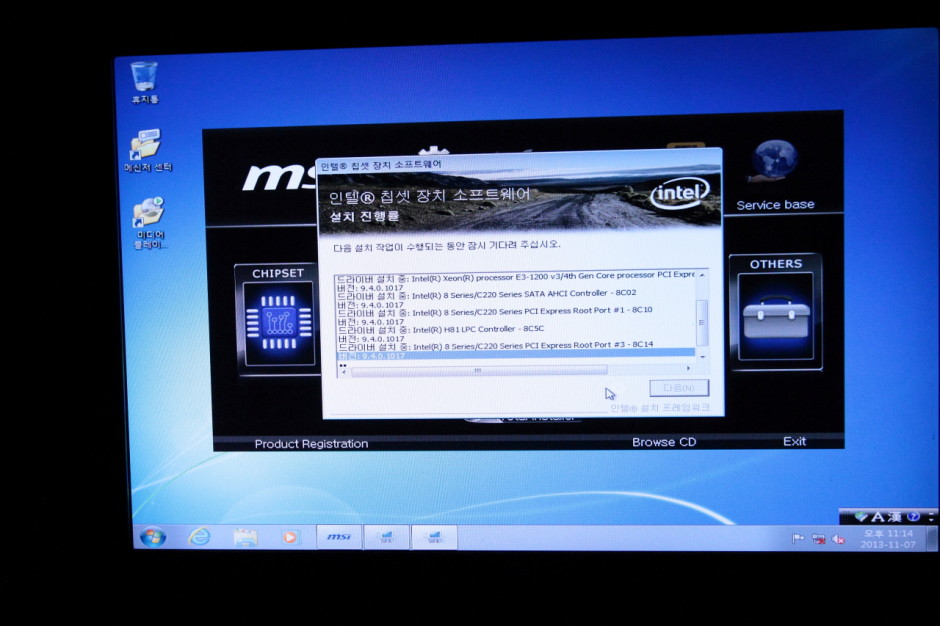Click the 漢 Hanja conversion button
The height and width of the screenshot is (626, 940).
(894, 516)
